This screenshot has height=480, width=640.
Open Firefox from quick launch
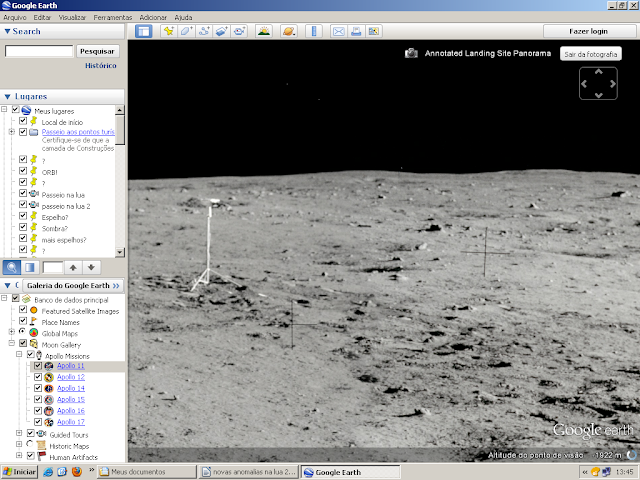(x=76, y=472)
